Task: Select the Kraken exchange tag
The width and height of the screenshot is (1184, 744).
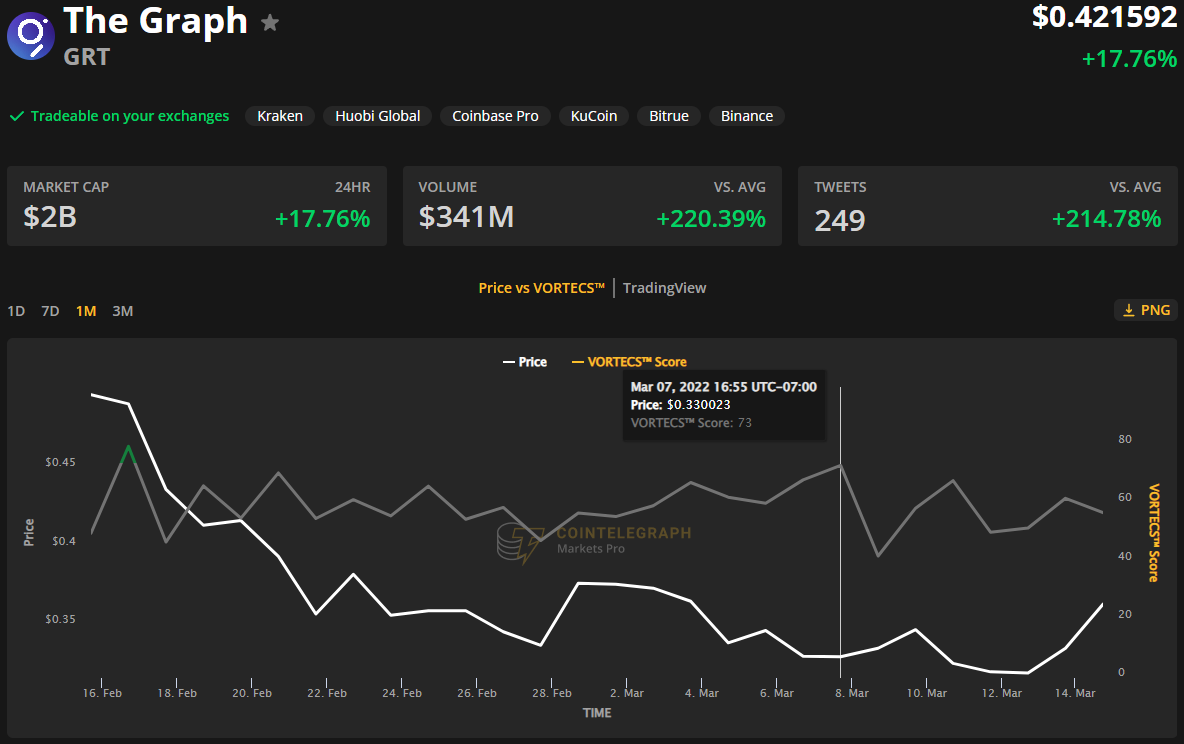Action: click(280, 116)
